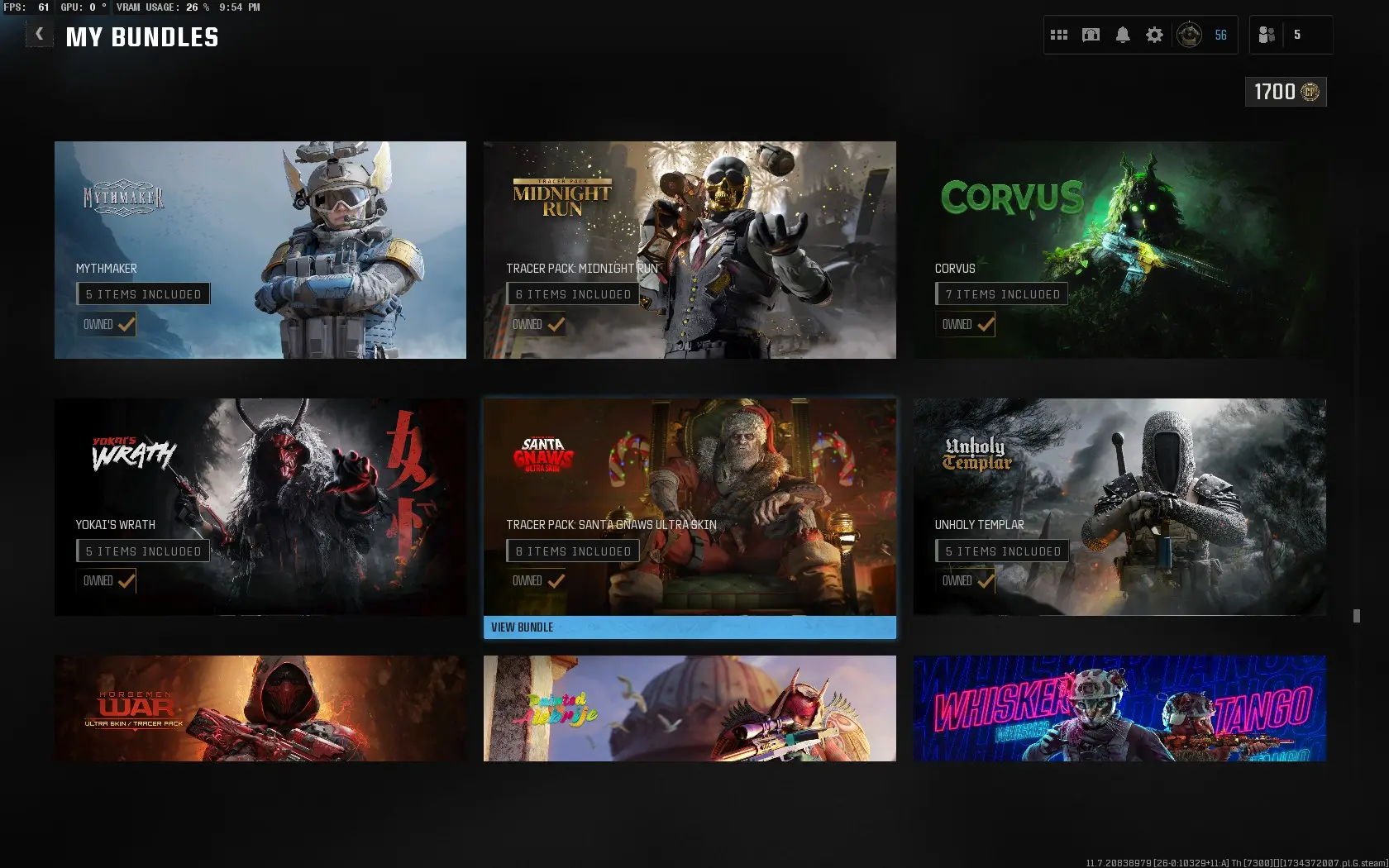Open the Tracer Pack Midnight Run bundle

point(690,250)
